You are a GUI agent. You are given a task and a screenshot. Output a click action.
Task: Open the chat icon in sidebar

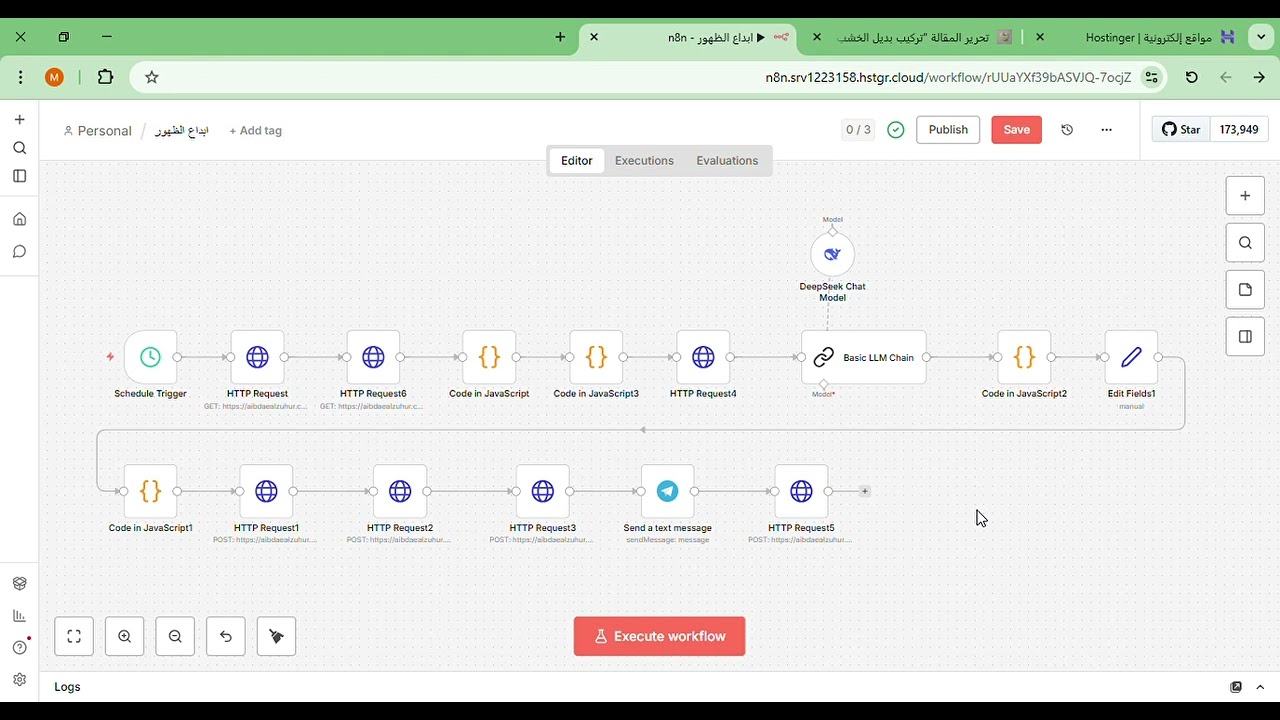[19, 252]
